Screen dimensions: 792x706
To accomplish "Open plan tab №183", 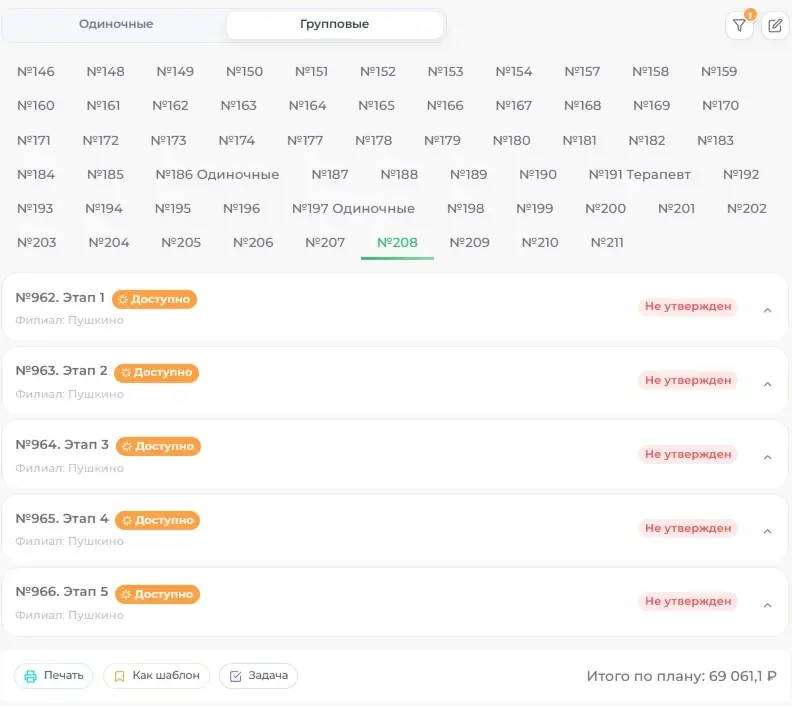I will [715, 140].
